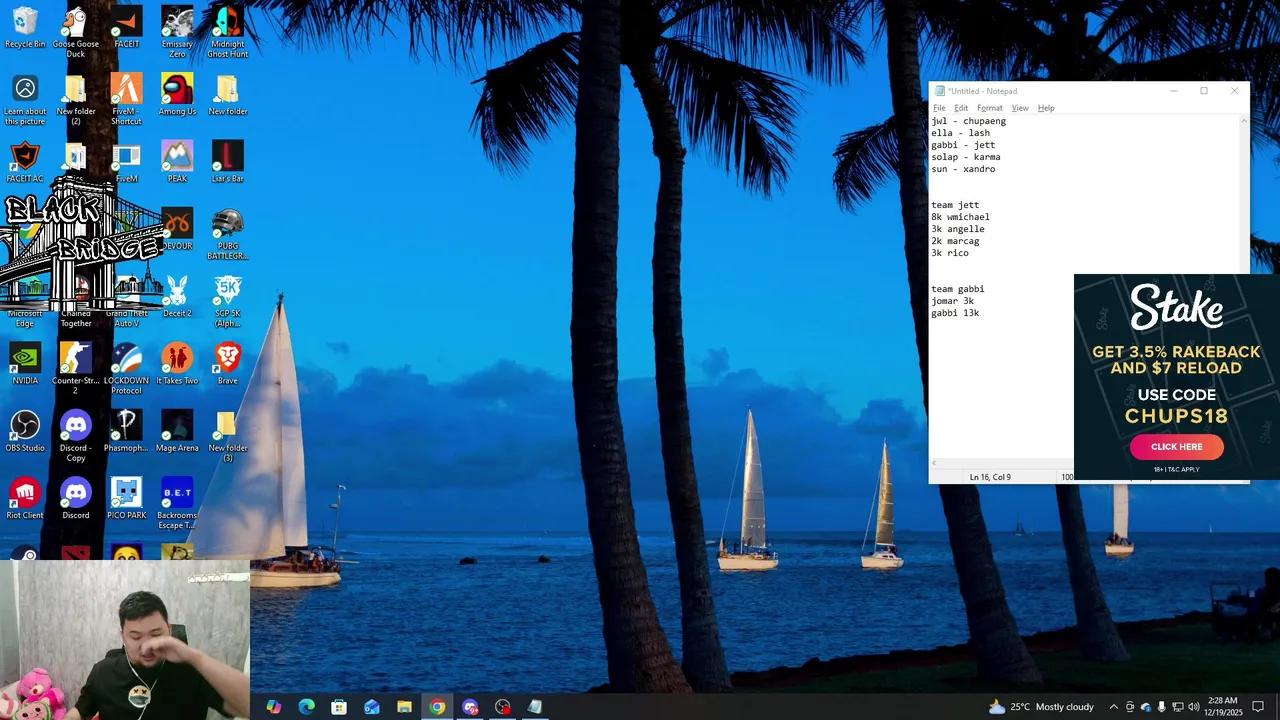Open the notification center button
1280x720 pixels.
(1258, 707)
